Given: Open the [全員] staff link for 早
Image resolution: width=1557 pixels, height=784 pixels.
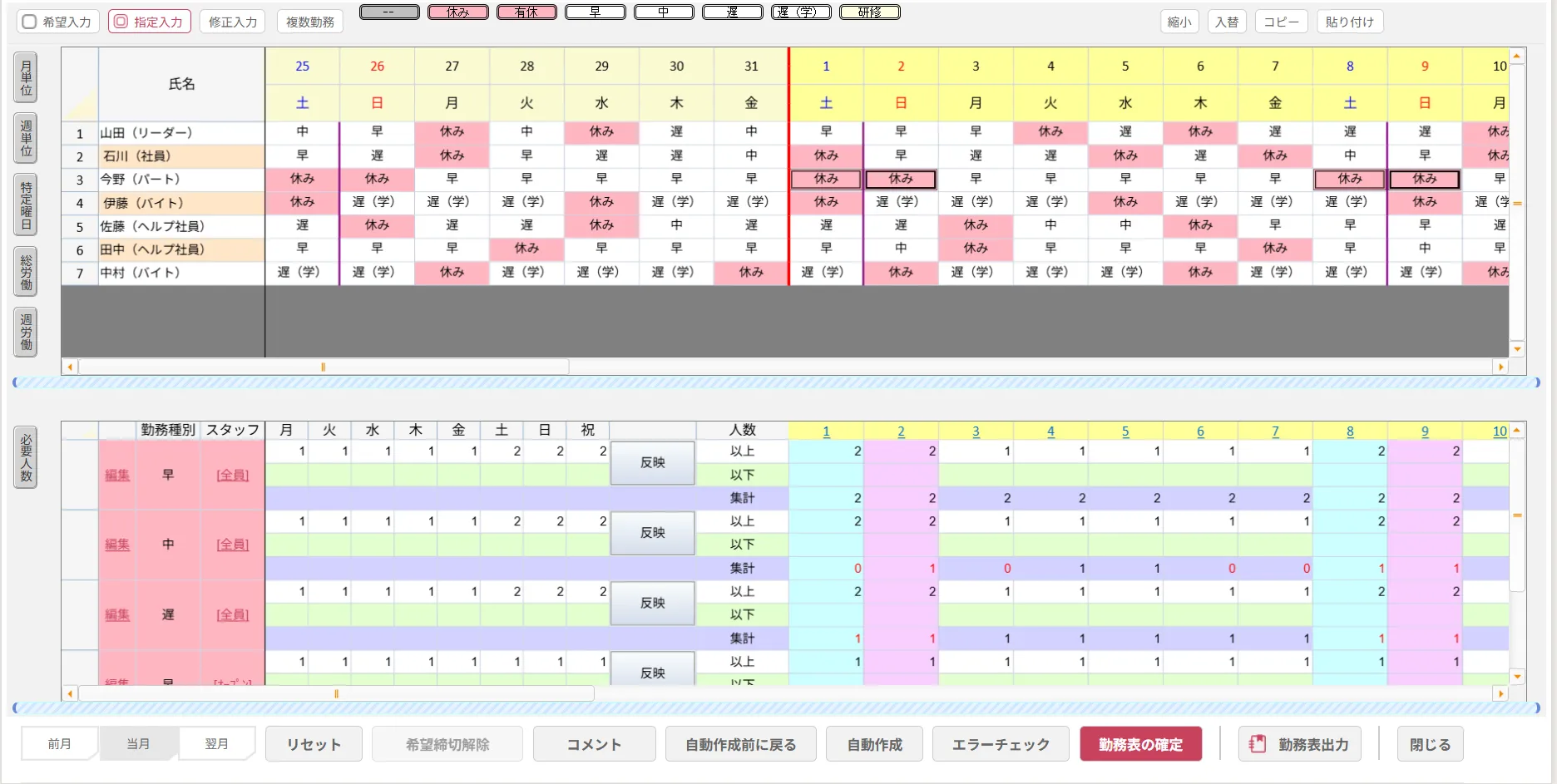Looking at the screenshot, I should [233, 475].
